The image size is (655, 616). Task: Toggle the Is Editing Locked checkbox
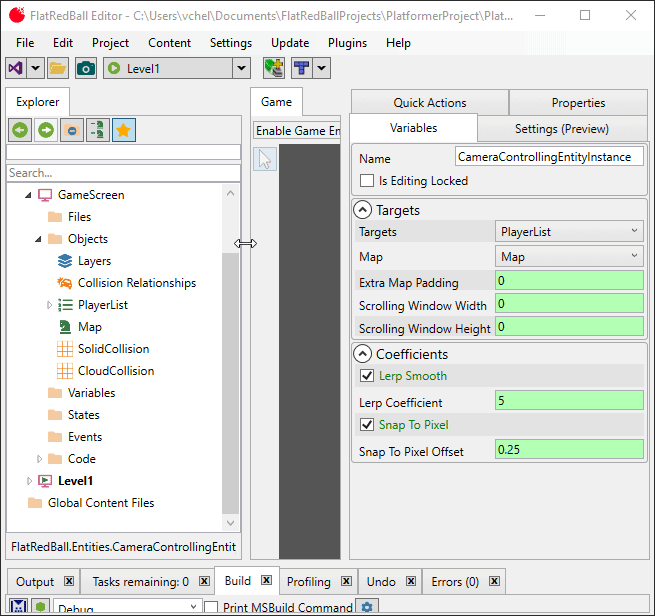click(x=367, y=181)
